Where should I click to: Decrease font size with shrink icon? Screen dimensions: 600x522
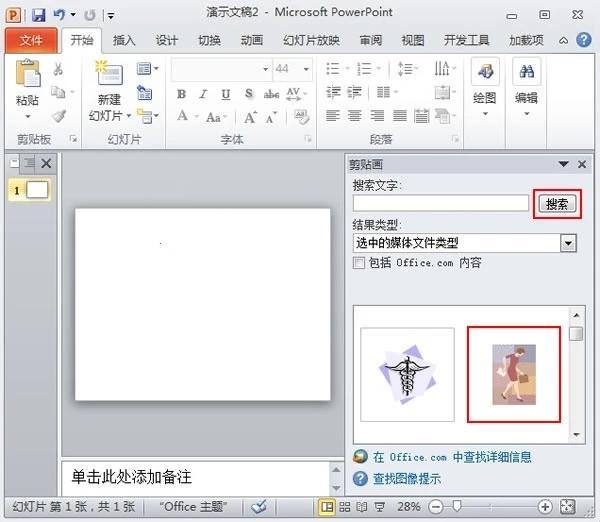click(271, 117)
